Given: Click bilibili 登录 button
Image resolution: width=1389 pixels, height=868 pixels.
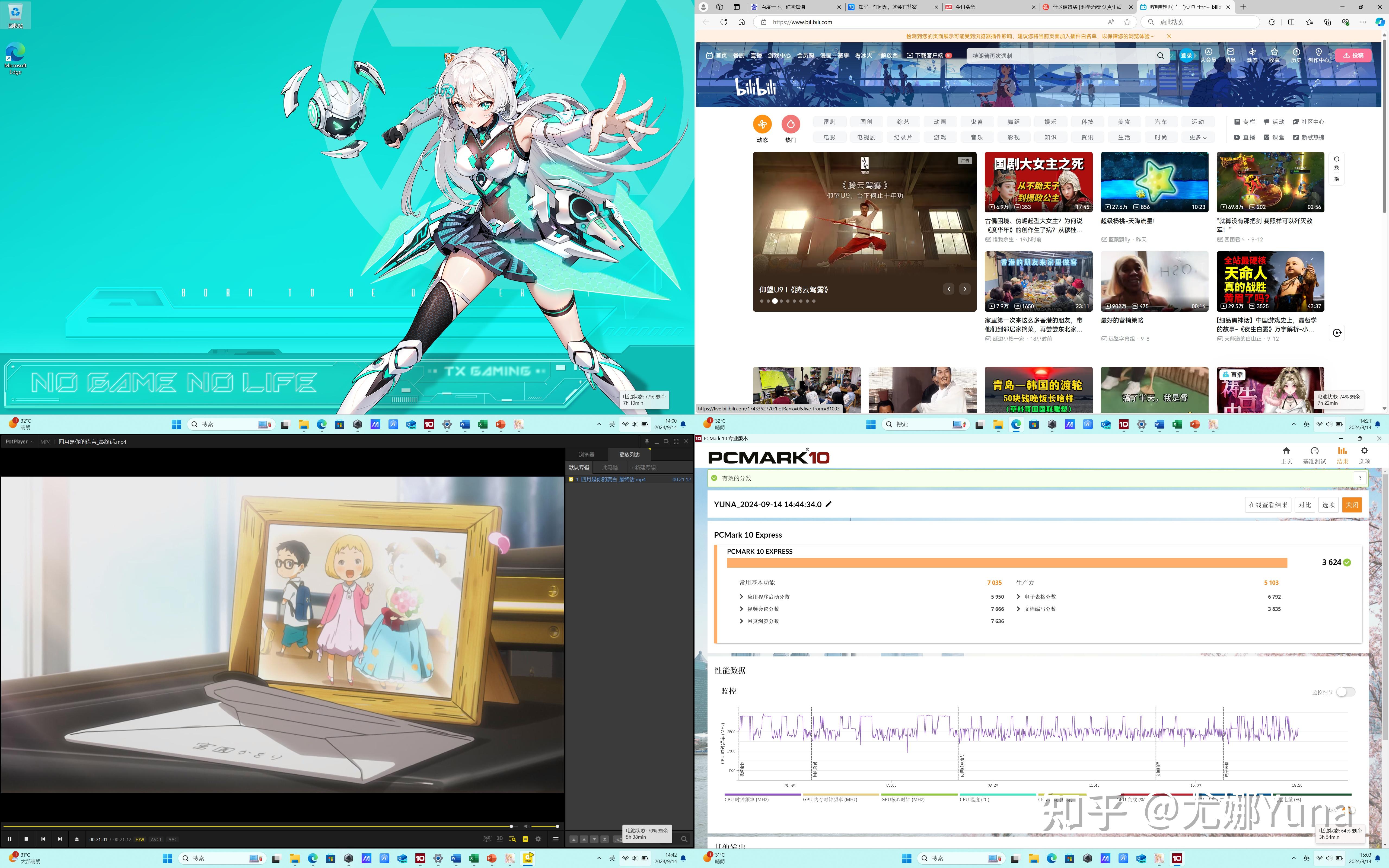Looking at the screenshot, I should tap(1186, 56).
